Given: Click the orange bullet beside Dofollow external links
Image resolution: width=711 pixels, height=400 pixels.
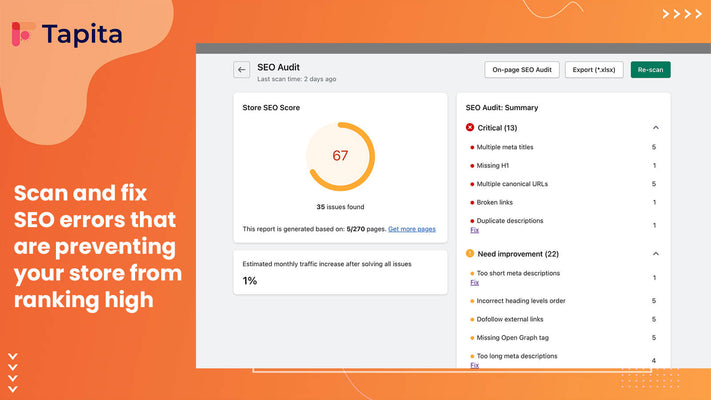Looking at the screenshot, I should 472,320.
